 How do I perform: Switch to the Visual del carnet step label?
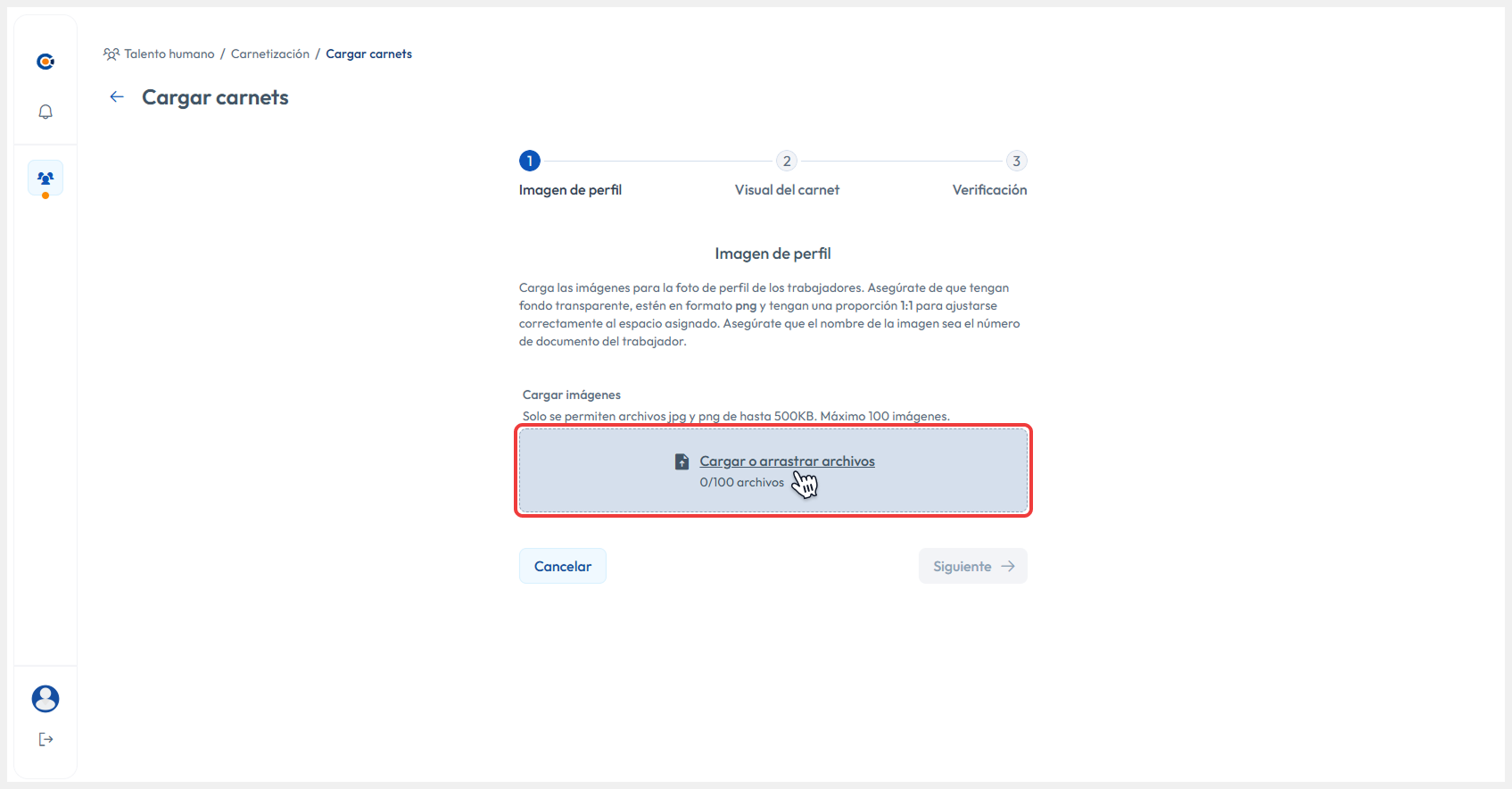787,190
